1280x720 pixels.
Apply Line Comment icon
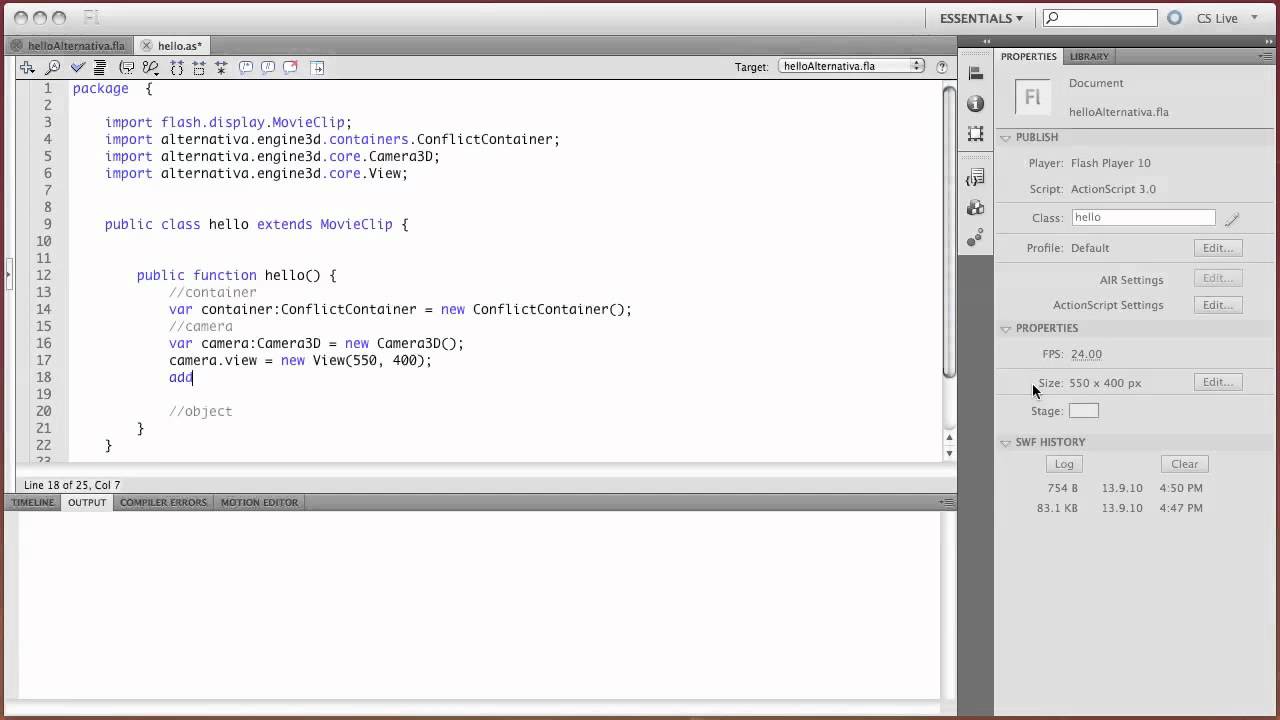(x=268, y=67)
